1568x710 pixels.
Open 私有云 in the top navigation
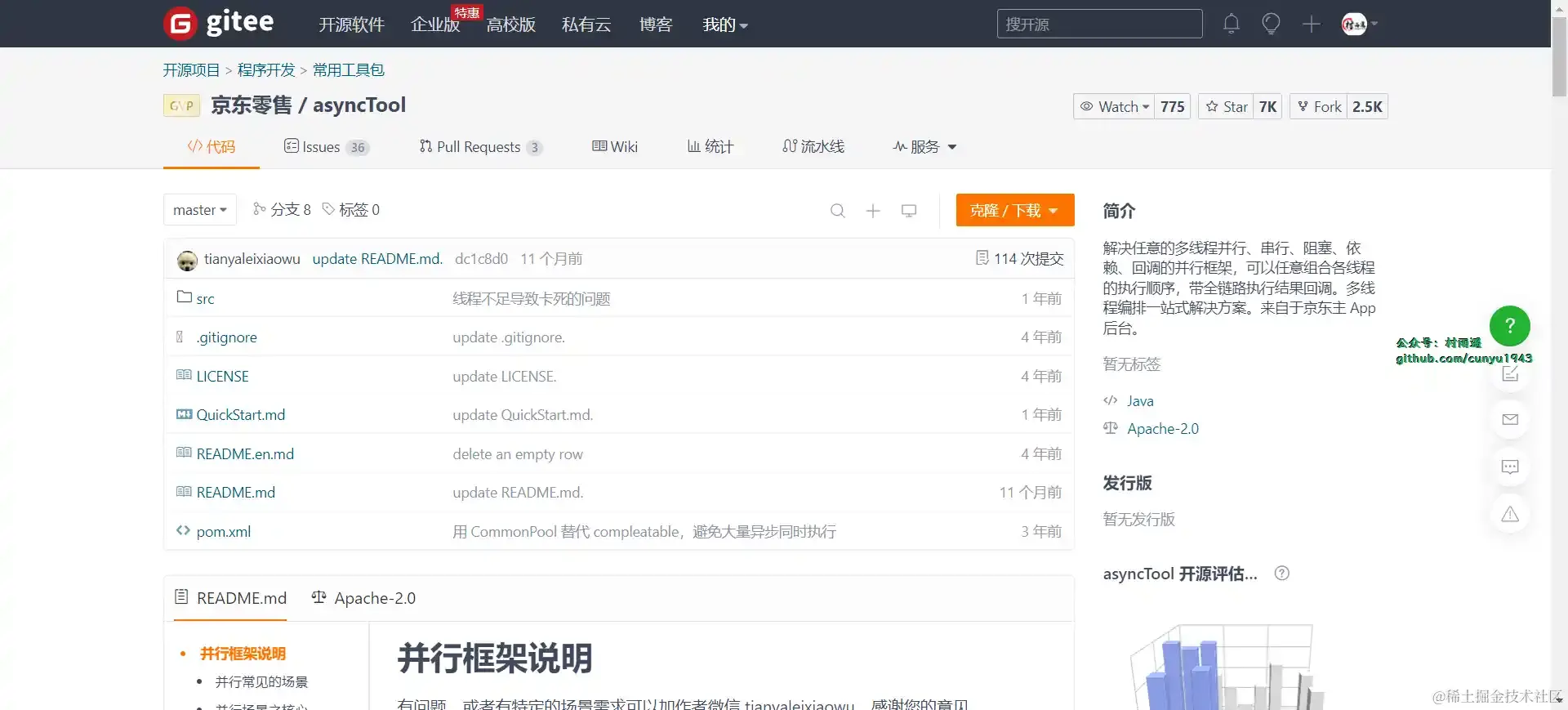pos(586,25)
